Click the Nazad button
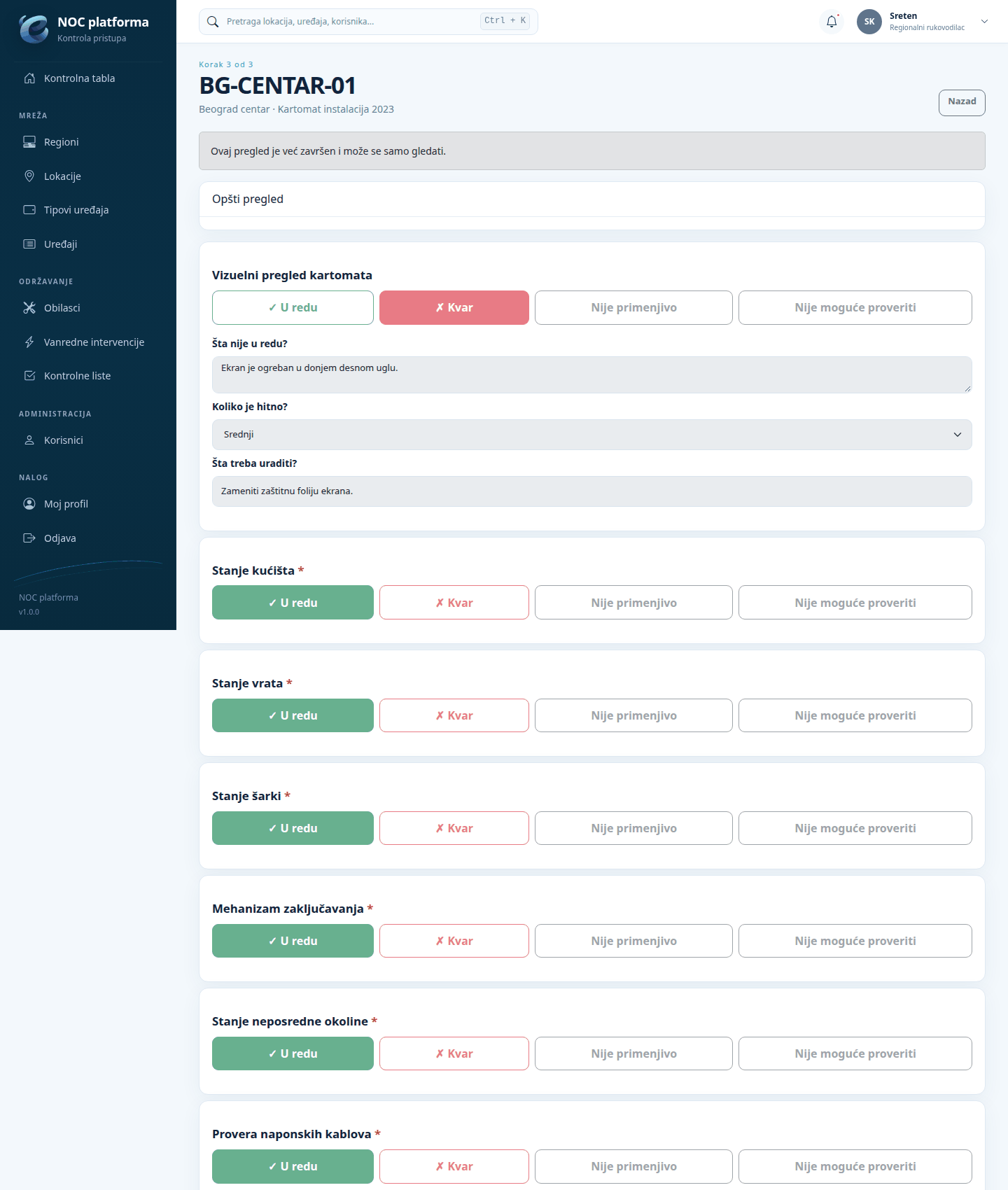 [x=962, y=102]
